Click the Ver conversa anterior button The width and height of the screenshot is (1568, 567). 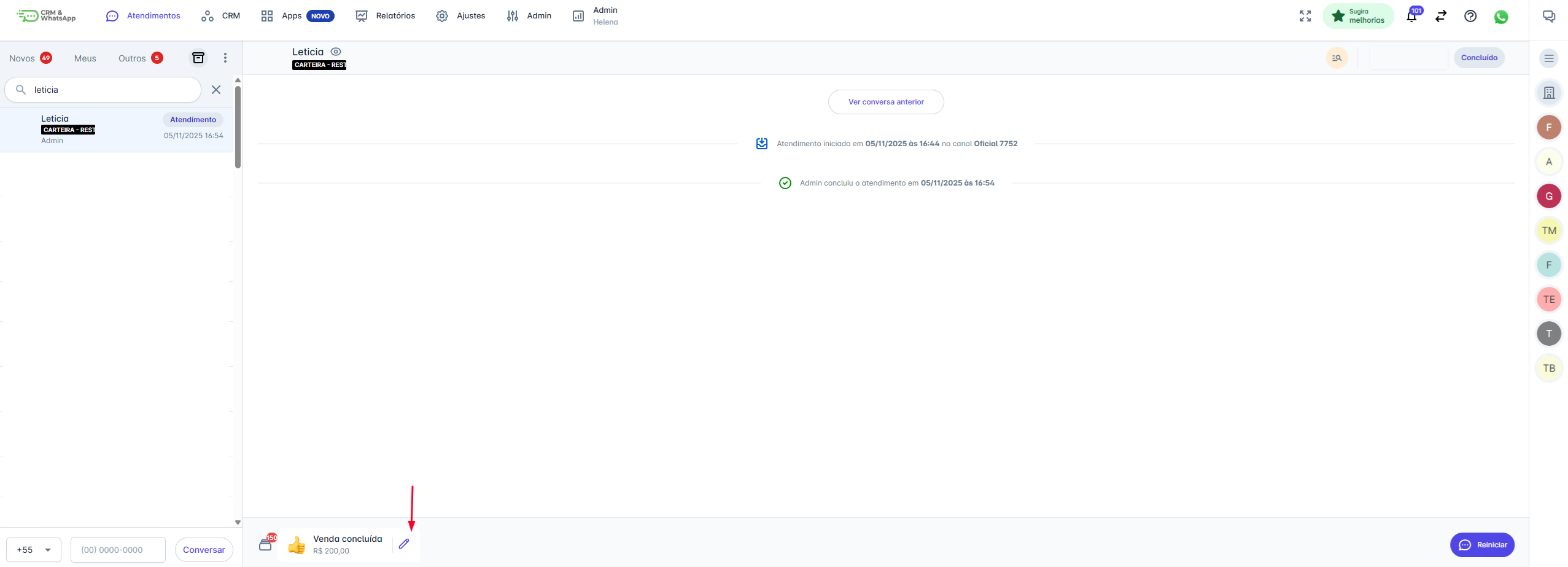point(885,102)
